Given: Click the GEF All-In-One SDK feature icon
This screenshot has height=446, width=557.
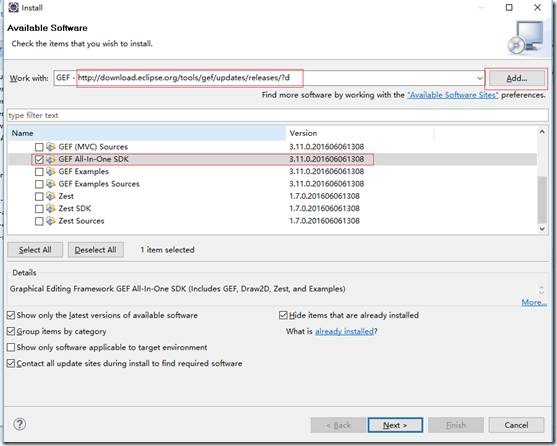Looking at the screenshot, I should pyautogui.click(x=51, y=159).
